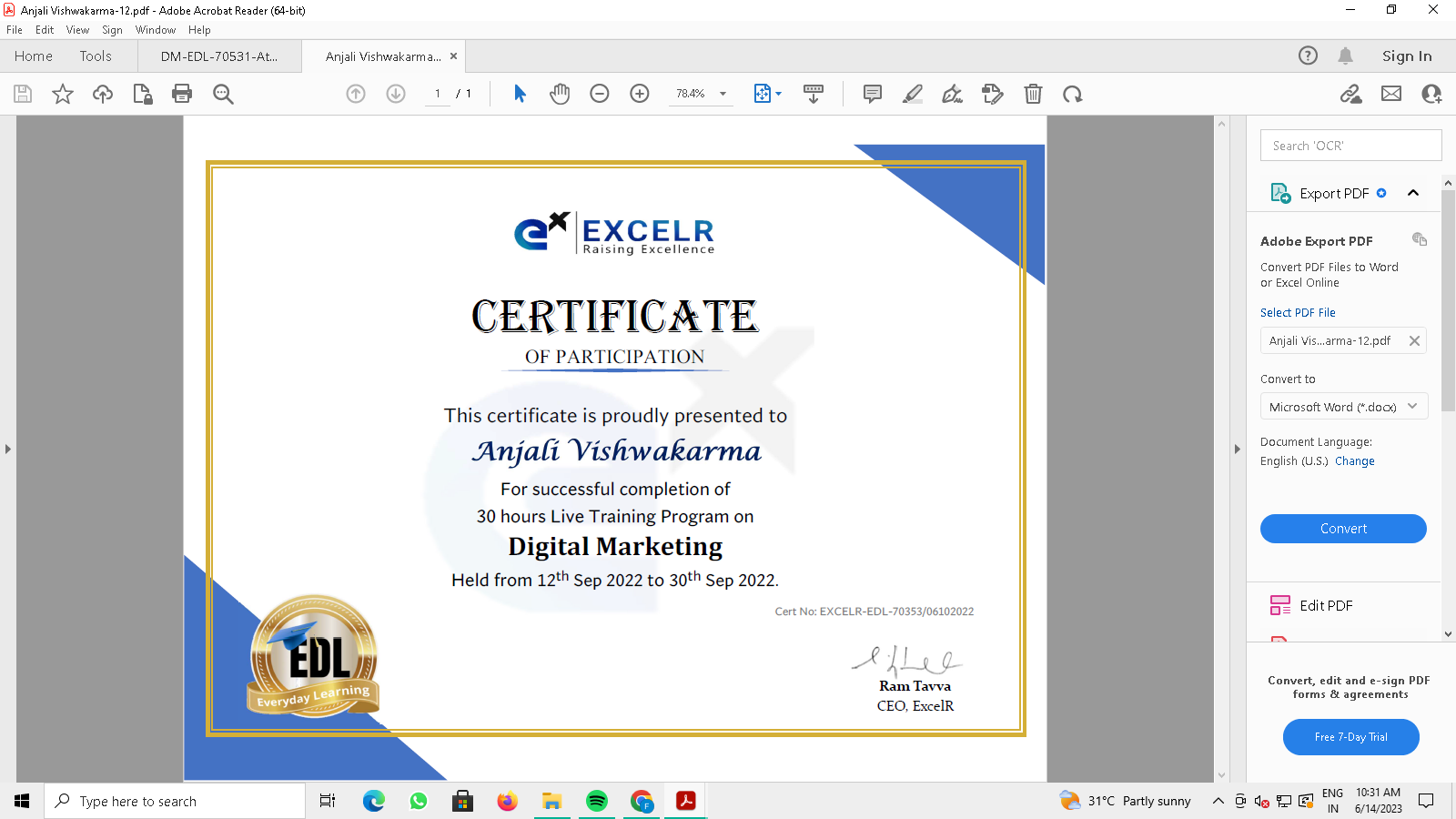Switch to the Home tab
The image size is (1456, 819).
(x=34, y=56)
